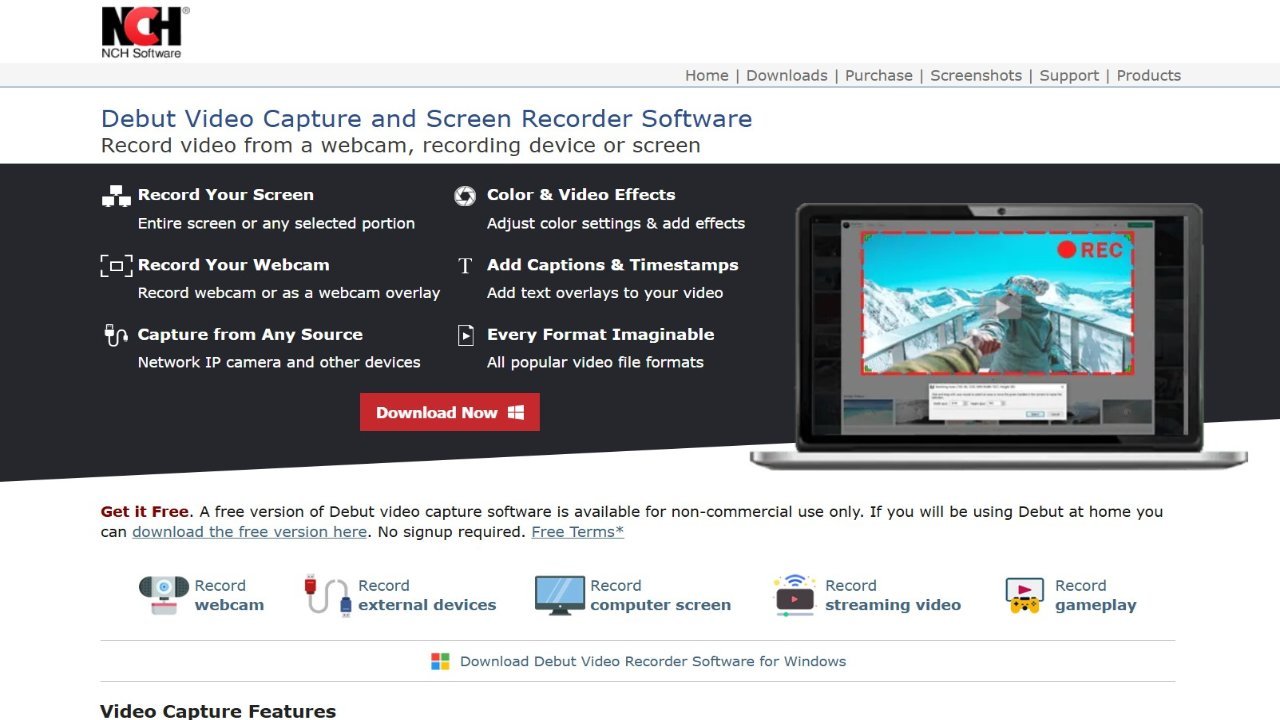Click the Capture from Any Source cable icon

pos(116,335)
